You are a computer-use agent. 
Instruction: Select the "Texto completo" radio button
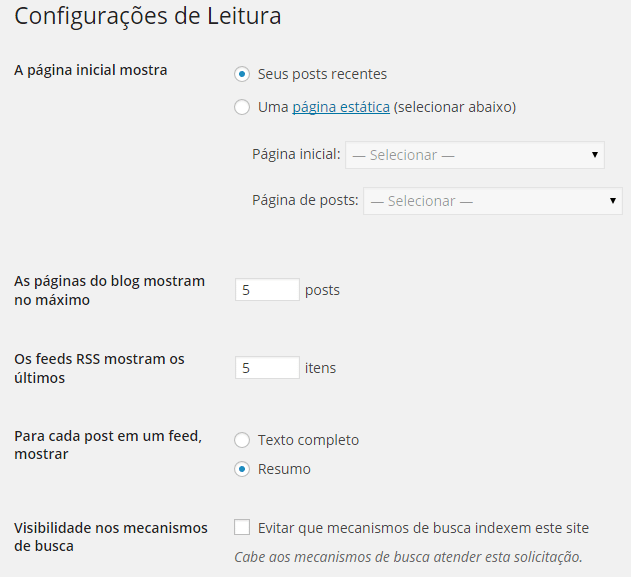tap(242, 440)
